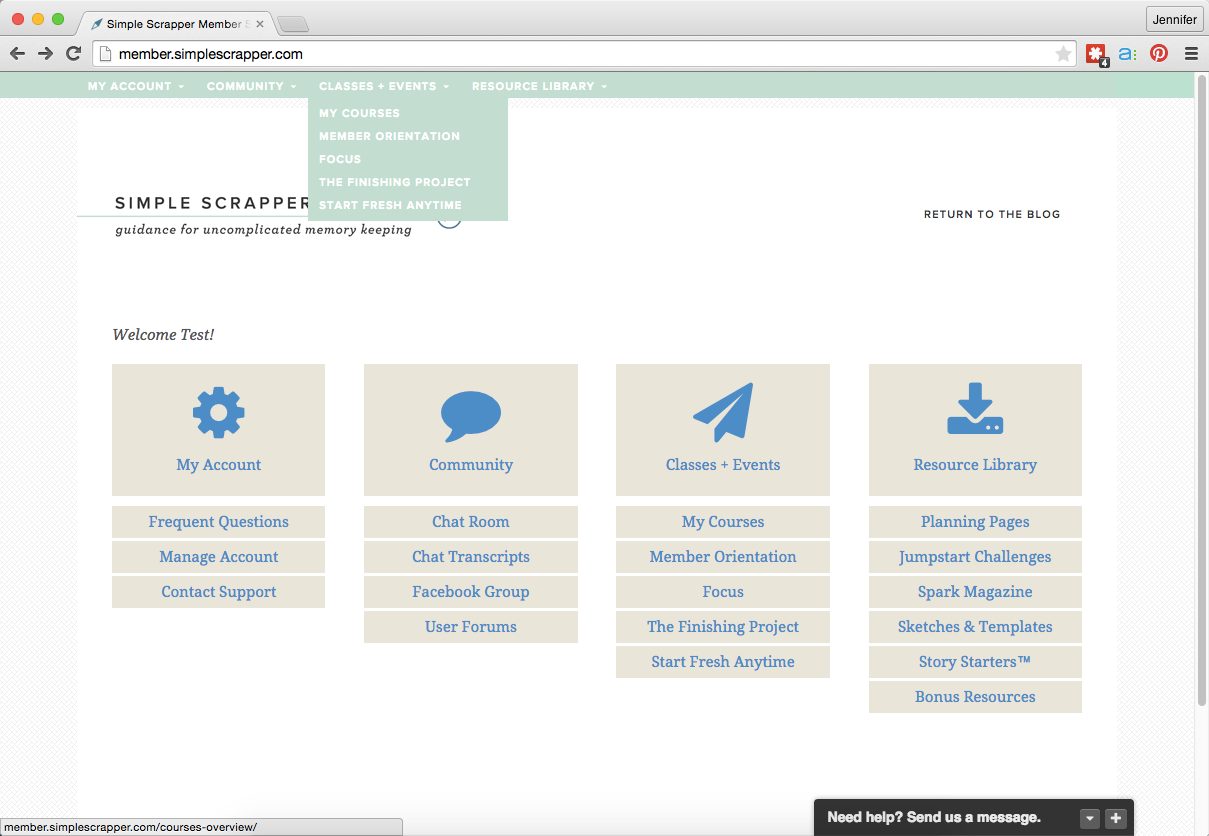Open the Pinterest extension icon
The width and height of the screenshot is (1209, 836).
point(1159,54)
